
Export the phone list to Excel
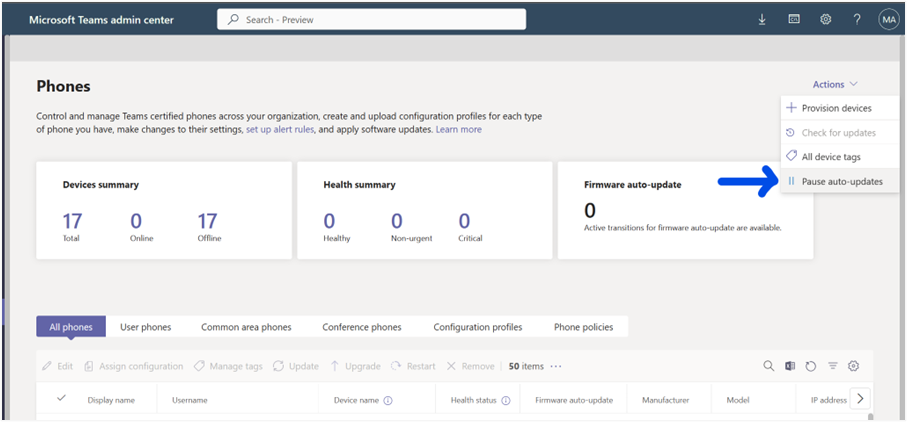(789, 367)
